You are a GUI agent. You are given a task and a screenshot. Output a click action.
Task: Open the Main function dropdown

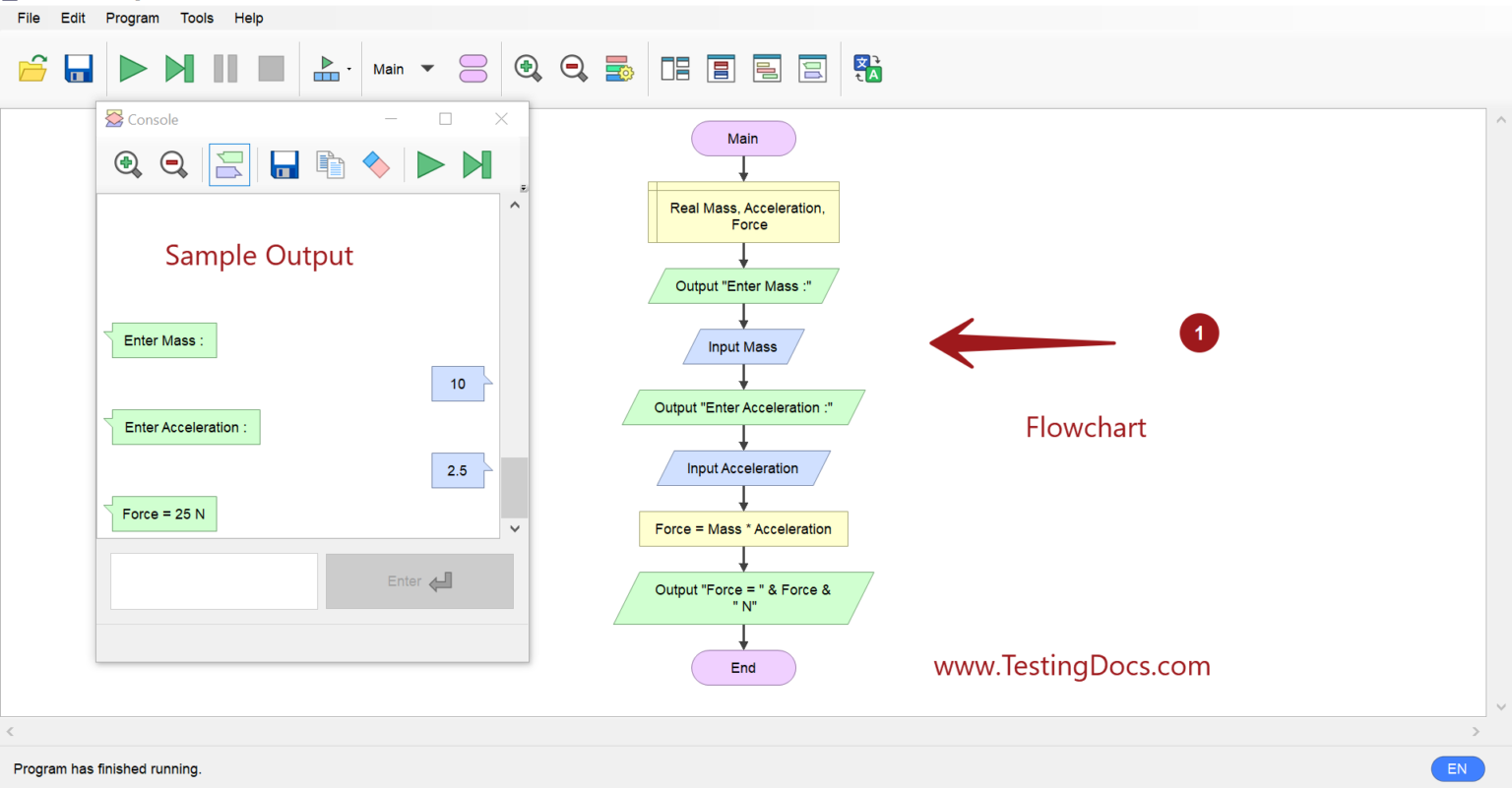tap(403, 68)
